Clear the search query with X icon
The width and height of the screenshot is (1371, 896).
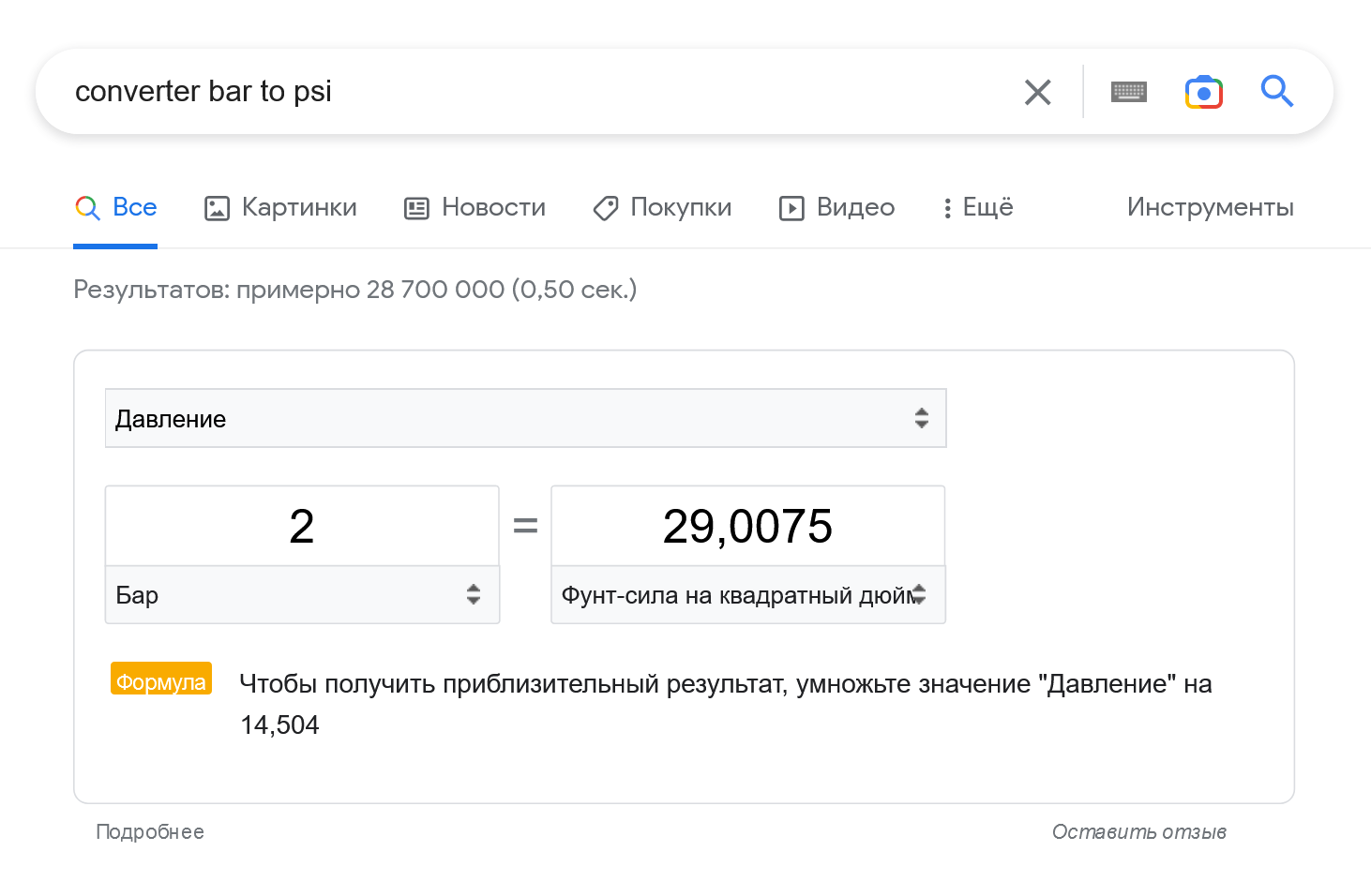pos(1037,92)
